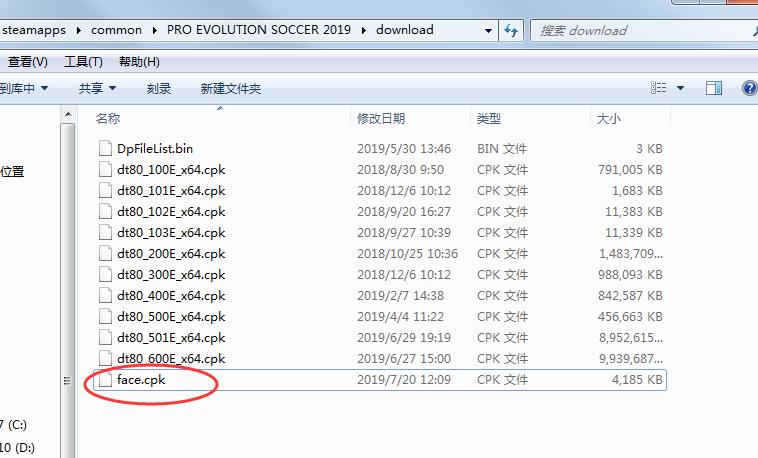Open the 查看(V) menu
Screen dimensions: 758x458
28,61
